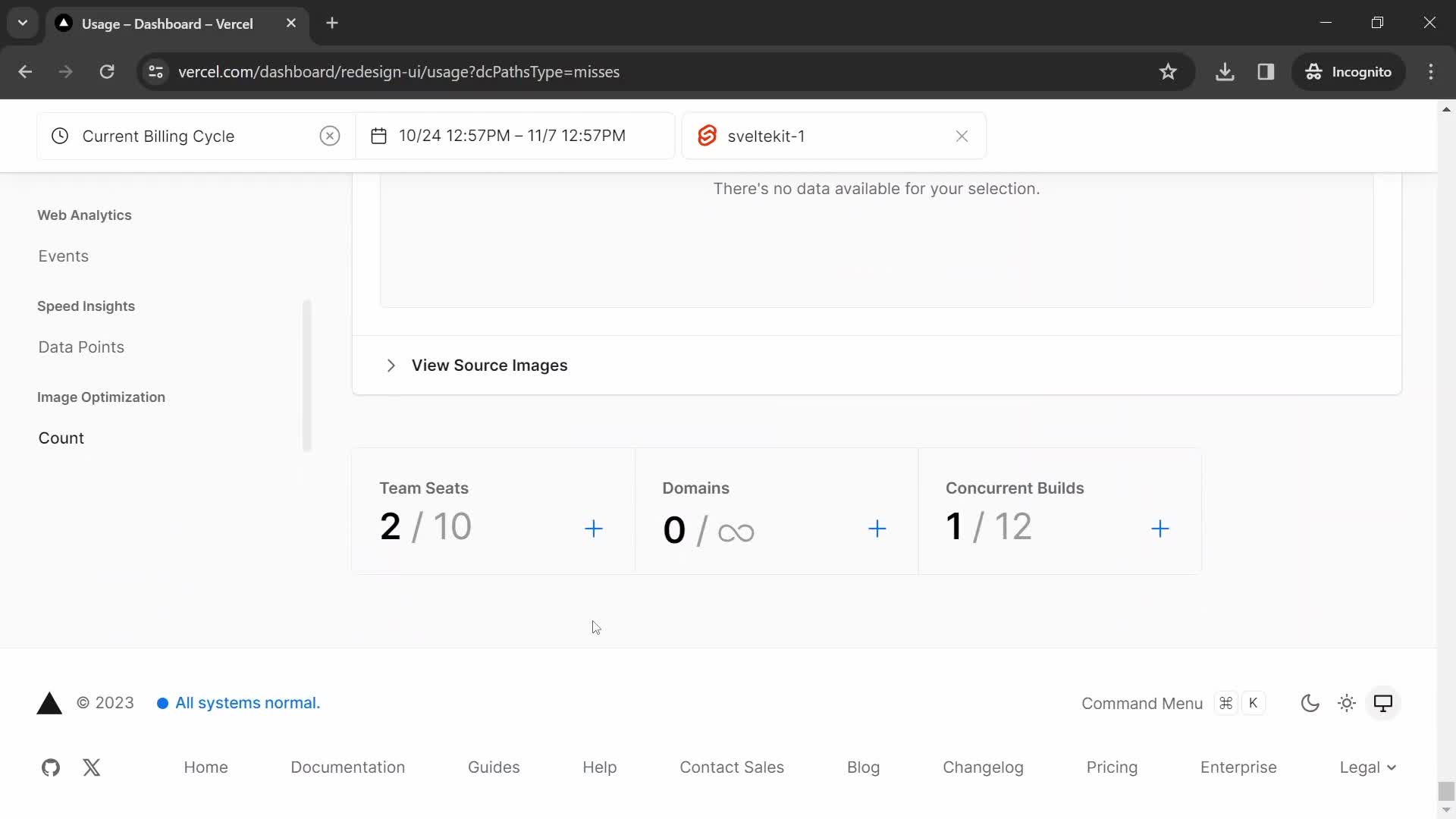The height and width of the screenshot is (819, 1456).
Task: Click the SvelteKit project logo icon
Action: tap(707, 136)
